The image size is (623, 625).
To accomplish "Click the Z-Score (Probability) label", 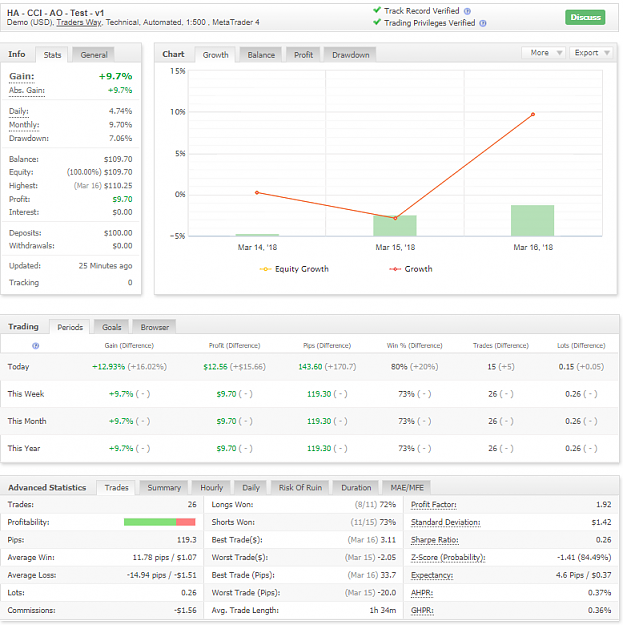I will (448, 558).
